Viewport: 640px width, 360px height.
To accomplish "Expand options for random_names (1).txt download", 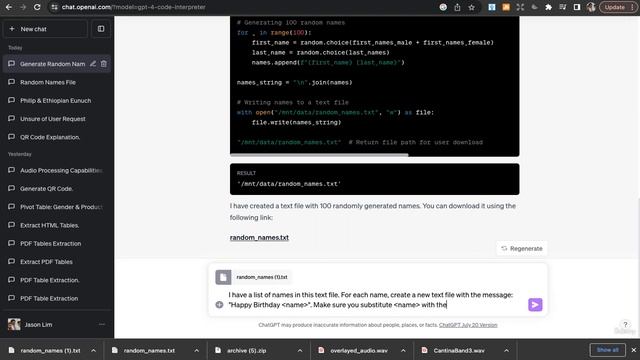I will 93,351.
